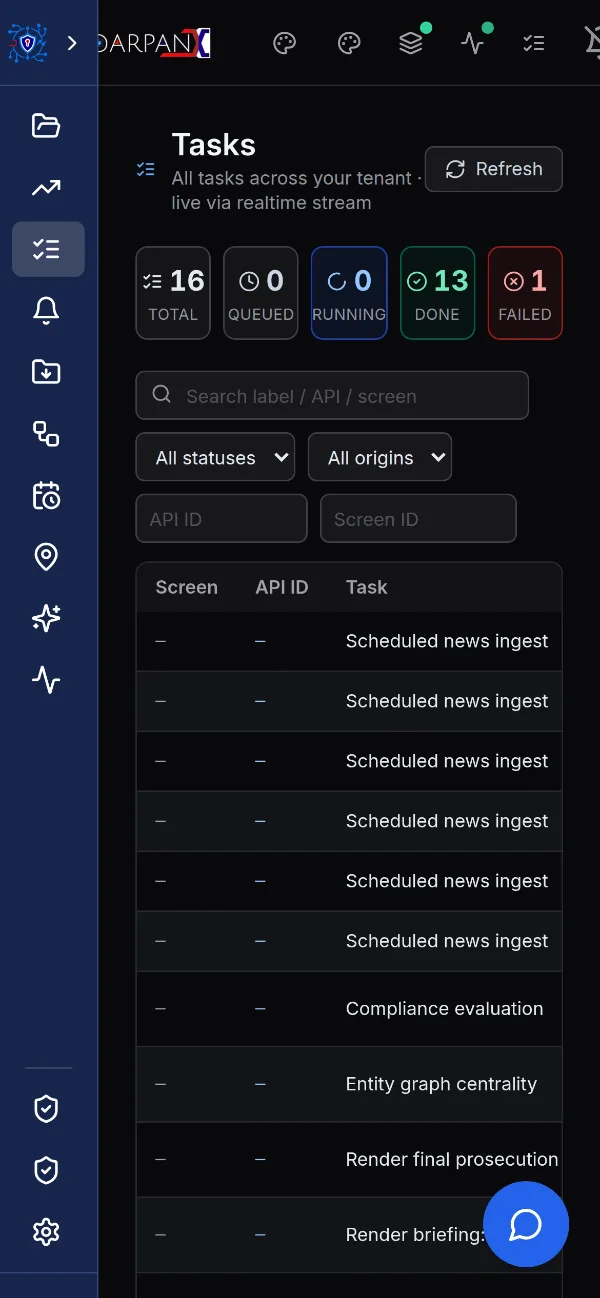Open the trending-up analytics sidebar icon
The height and width of the screenshot is (1298, 600).
point(46,187)
